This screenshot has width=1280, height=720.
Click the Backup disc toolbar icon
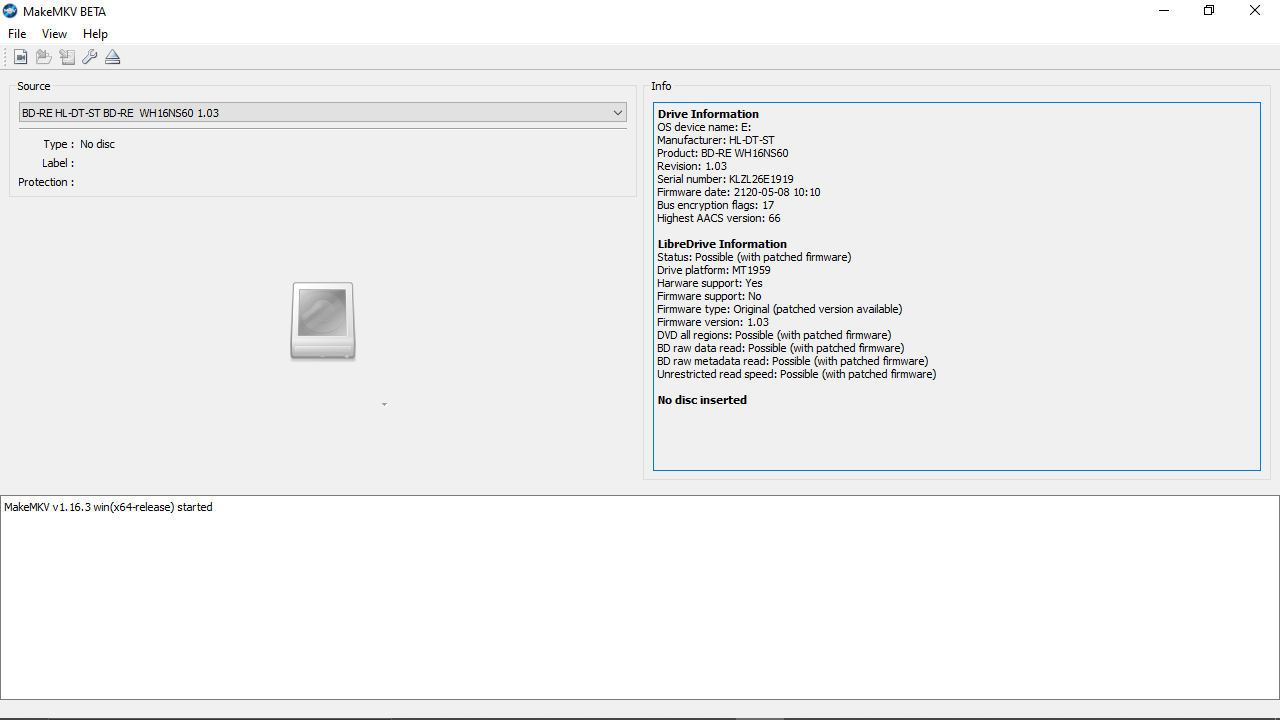coord(67,57)
